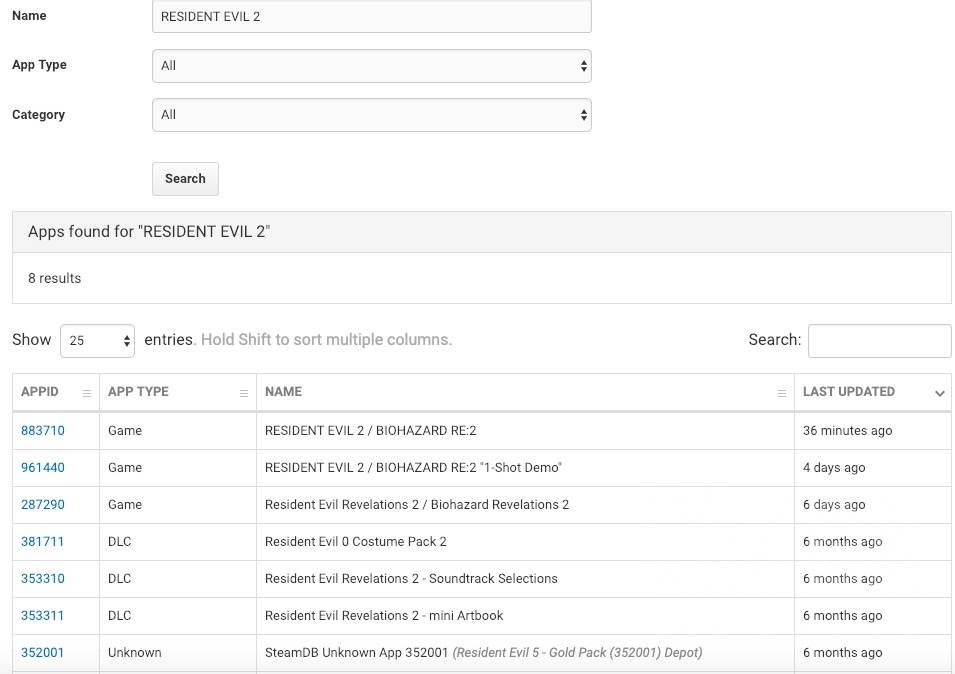Open app ID 961440 link
This screenshot has height=674, width=955.
[43, 468]
